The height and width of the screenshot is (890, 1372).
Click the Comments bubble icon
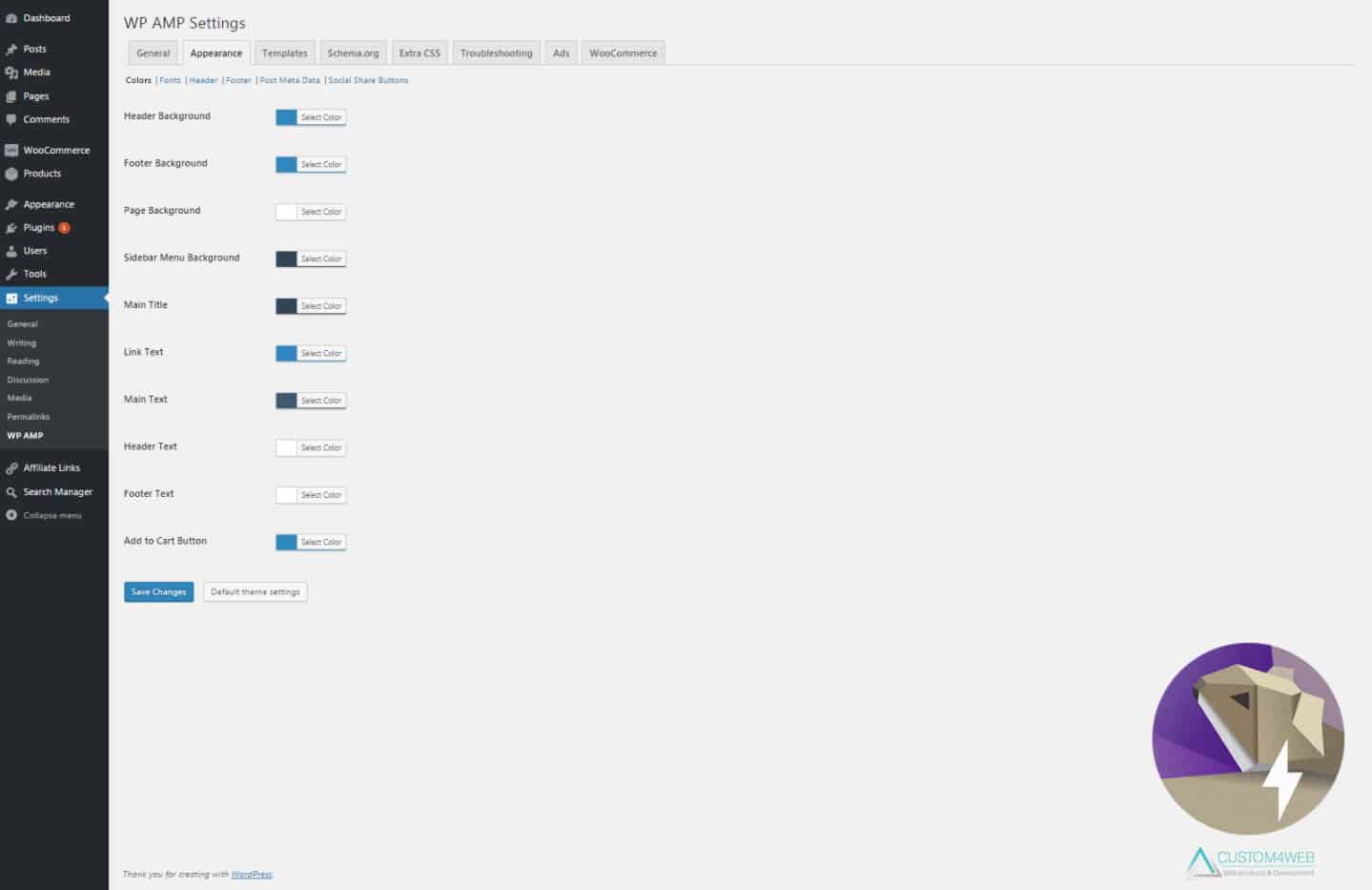pyautogui.click(x=11, y=119)
